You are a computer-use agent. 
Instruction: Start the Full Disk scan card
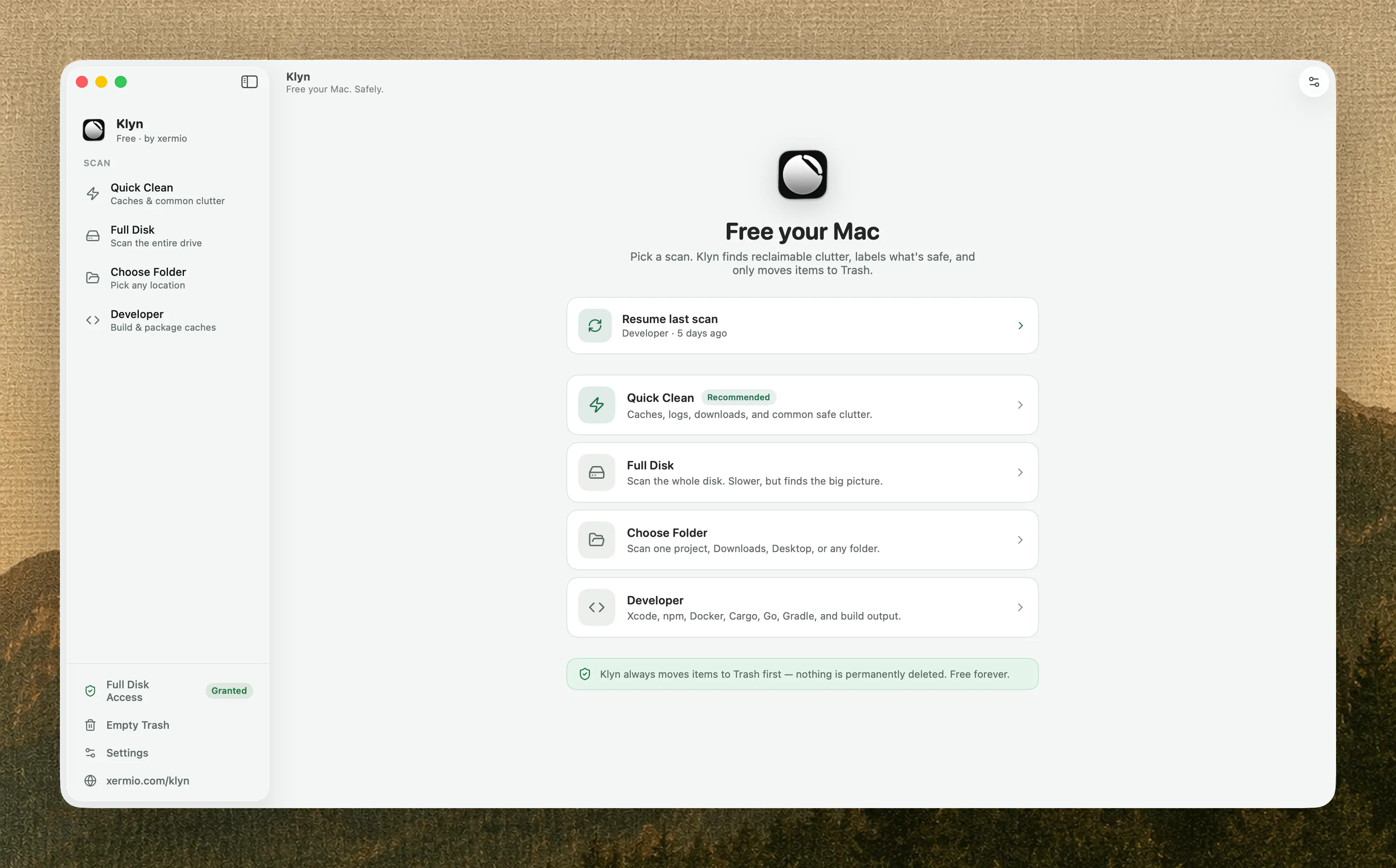(x=802, y=472)
